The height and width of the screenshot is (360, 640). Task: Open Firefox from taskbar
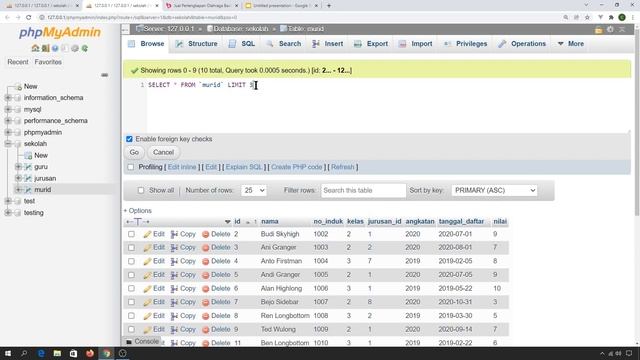tap(90, 353)
